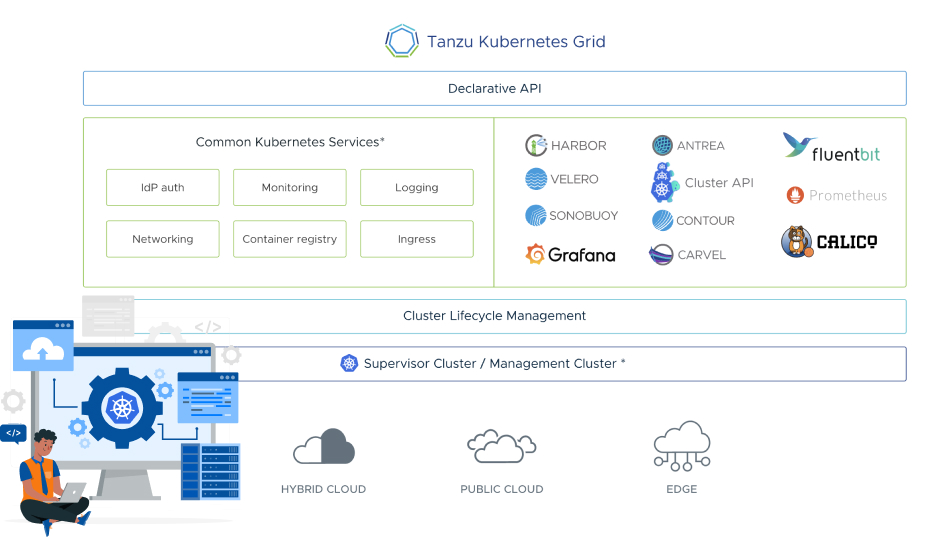The height and width of the screenshot is (540, 930).
Task: Click the Calico cat icon
Action: tap(797, 242)
